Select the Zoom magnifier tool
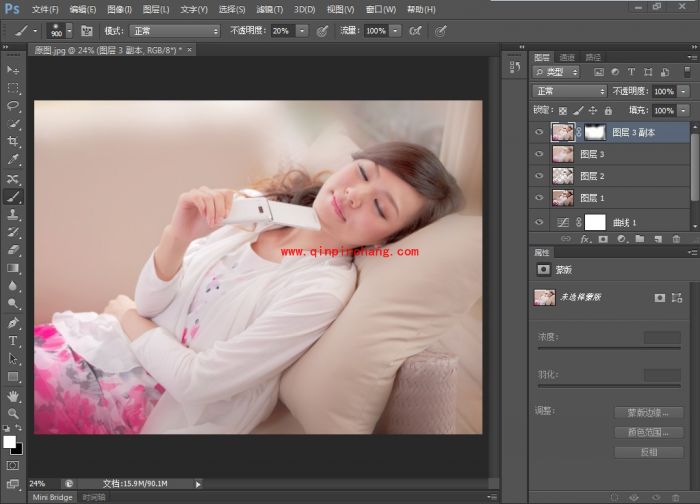The image size is (700, 504). pos(14,412)
